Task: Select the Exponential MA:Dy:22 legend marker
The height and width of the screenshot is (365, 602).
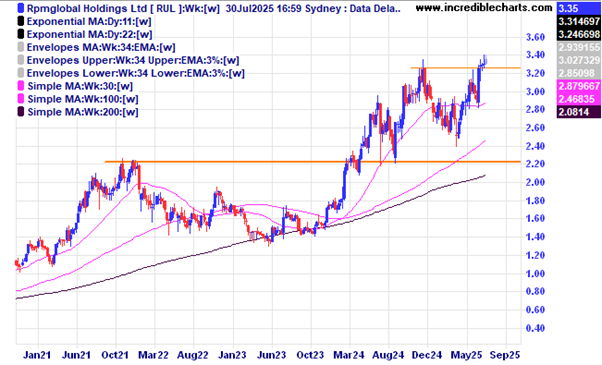Action: tap(21, 34)
